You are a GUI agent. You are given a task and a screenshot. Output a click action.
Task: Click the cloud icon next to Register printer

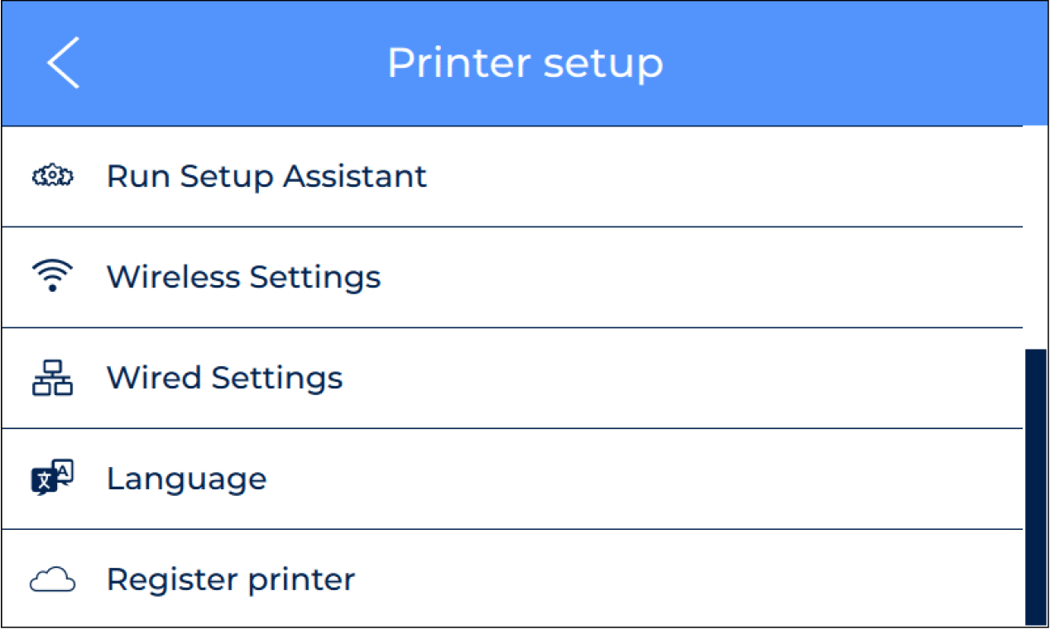[x=52, y=578]
